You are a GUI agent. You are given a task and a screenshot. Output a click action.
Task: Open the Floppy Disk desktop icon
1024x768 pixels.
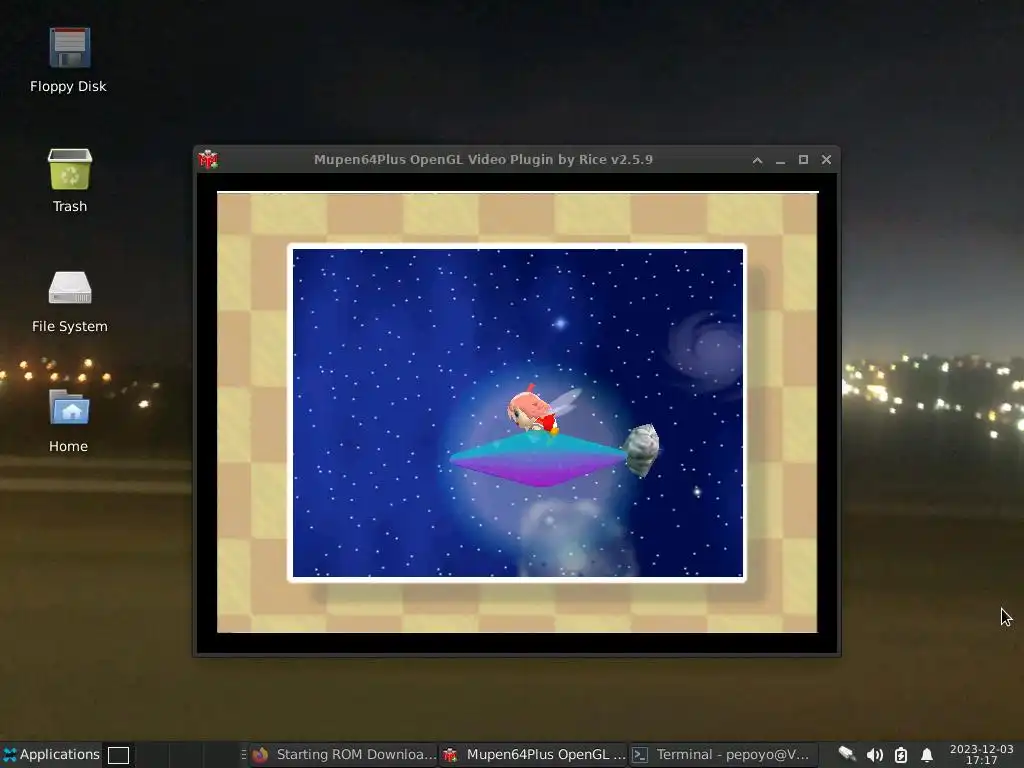point(69,60)
